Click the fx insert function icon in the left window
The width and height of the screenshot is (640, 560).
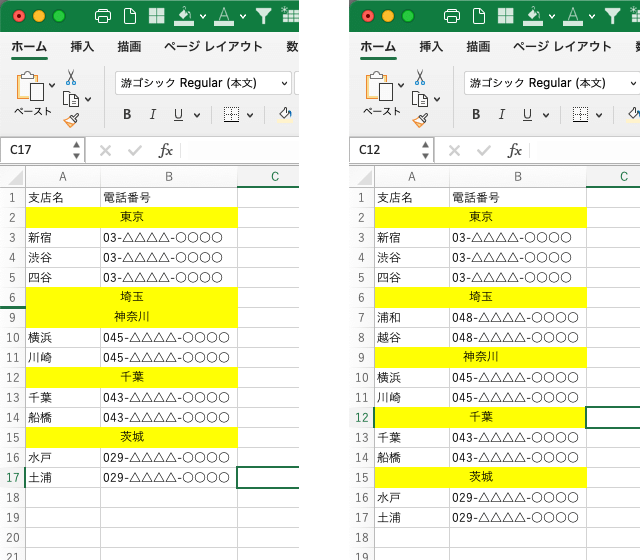tap(166, 150)
